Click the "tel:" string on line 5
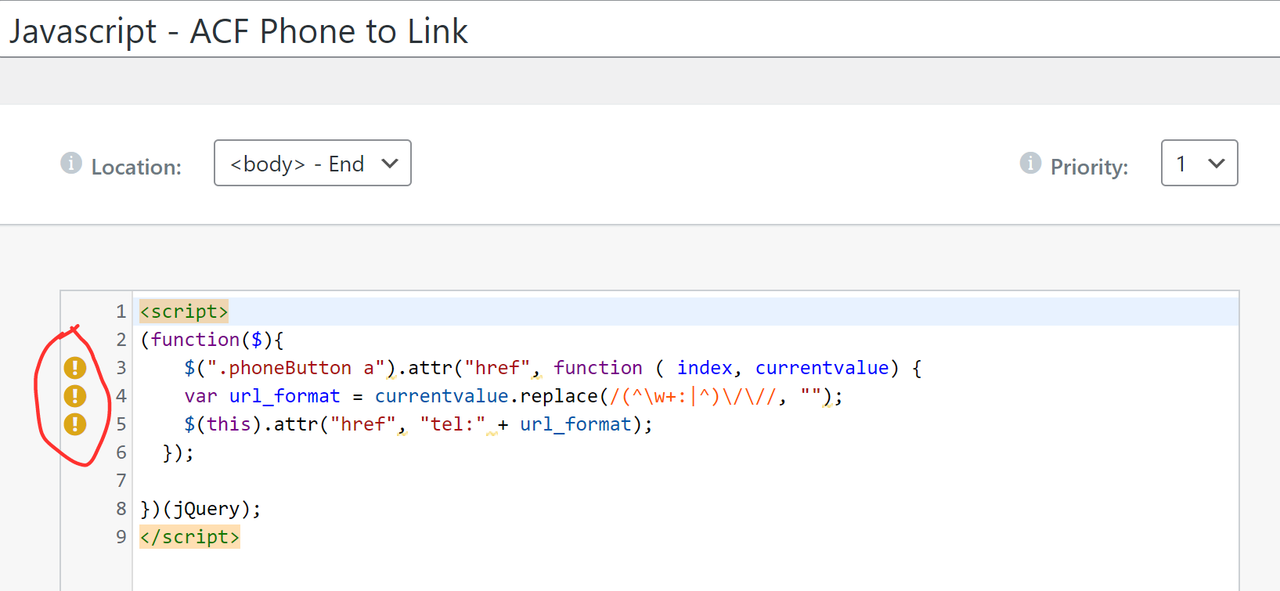The width and height of the screenshot is (1280, 591). coord(453,424)
